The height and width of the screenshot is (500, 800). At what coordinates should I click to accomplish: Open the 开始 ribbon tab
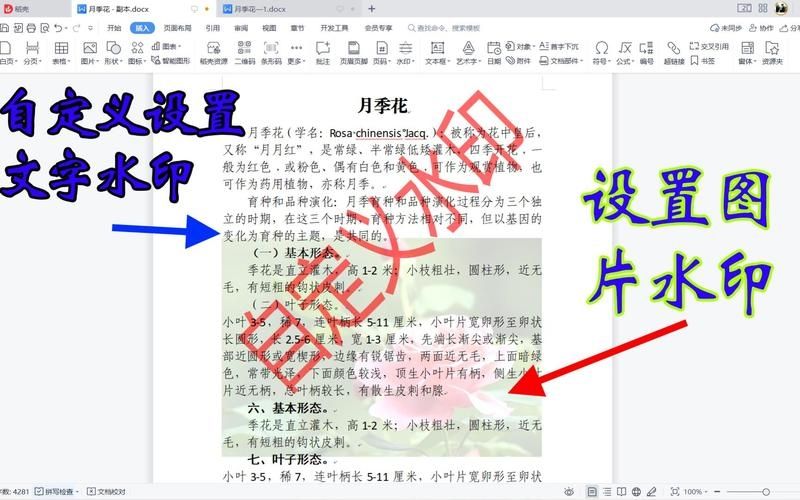click(114, 28)
